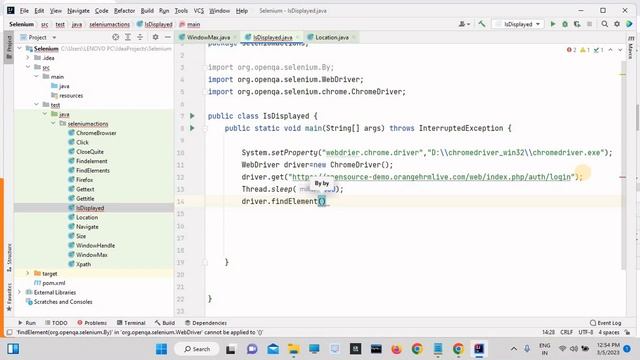Collapse the test folder
The width and height of the screenshot is (640, 360).
coord(36,105)
